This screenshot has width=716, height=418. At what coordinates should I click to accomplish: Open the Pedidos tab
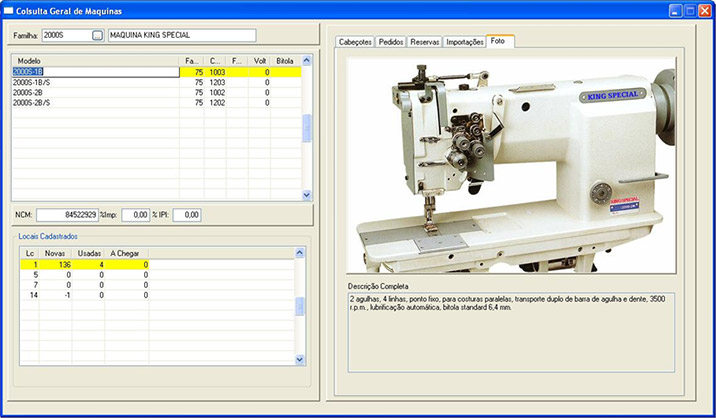[391, 42]
